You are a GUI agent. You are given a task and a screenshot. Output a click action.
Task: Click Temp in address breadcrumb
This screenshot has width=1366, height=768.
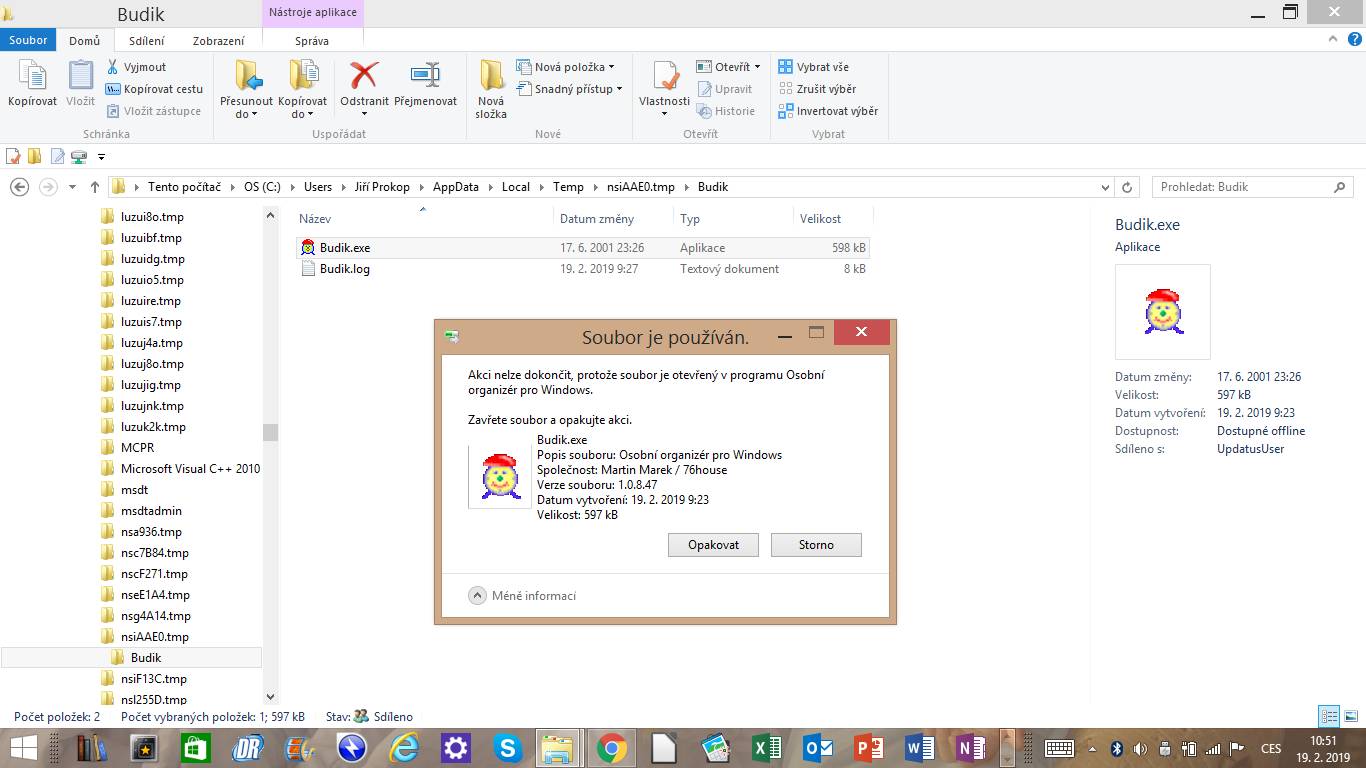tap(568, 187)
